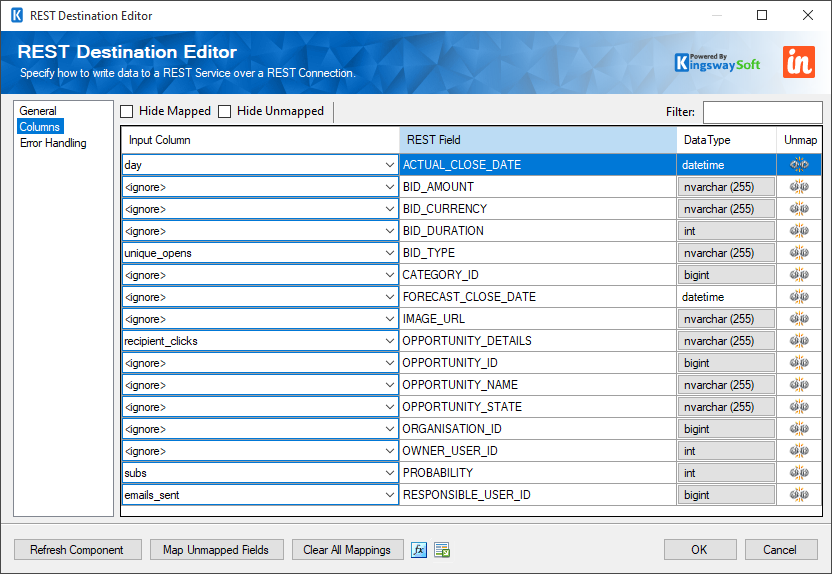Click unmap icon for OPPORTUNITY_ID row
The height and width of the screenshot is (574, 832).
click(x=799, y=363)
